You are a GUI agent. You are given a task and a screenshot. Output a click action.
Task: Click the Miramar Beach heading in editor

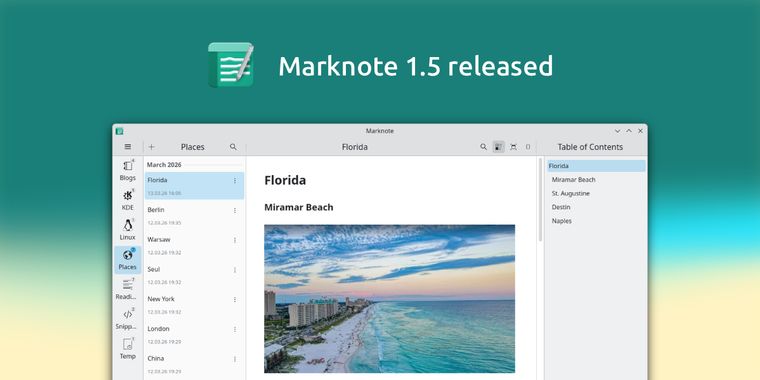click(299, 207)
